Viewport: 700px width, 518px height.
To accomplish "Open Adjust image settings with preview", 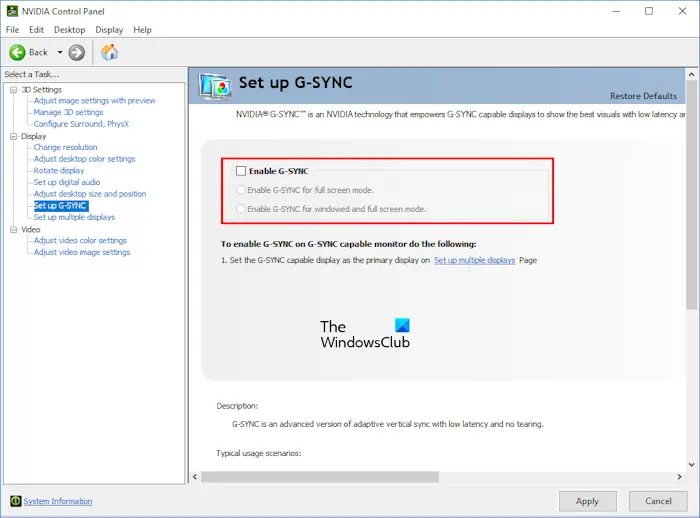I will coord(95,100).
